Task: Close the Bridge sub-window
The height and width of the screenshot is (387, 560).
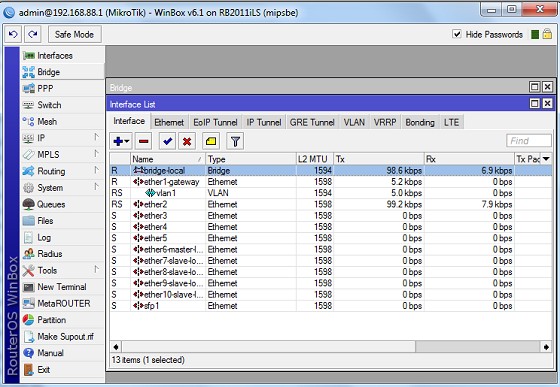Action: 548,87
